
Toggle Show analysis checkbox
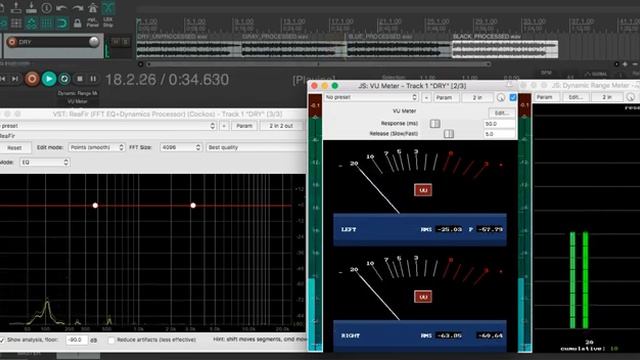(2, 340)
